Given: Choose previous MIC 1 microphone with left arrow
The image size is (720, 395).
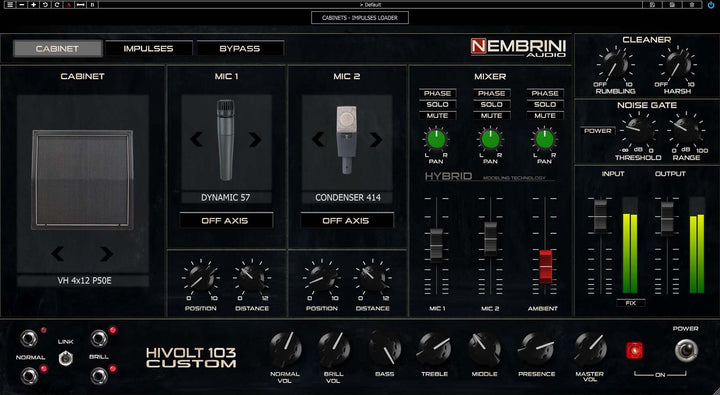Looking at the screenshot, I should (197, 139).
